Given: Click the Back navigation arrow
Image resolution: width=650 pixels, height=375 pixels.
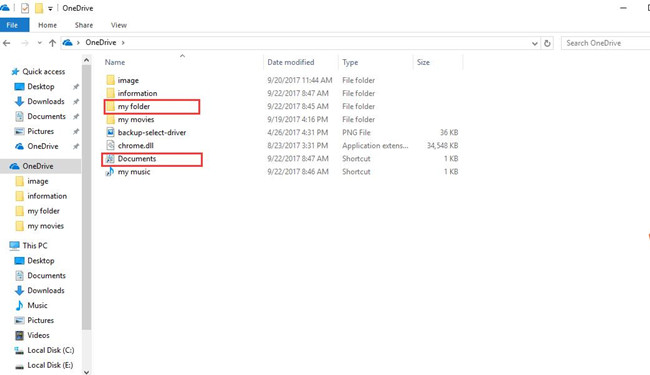Looking at the screenshot, I should pos(7,43).
